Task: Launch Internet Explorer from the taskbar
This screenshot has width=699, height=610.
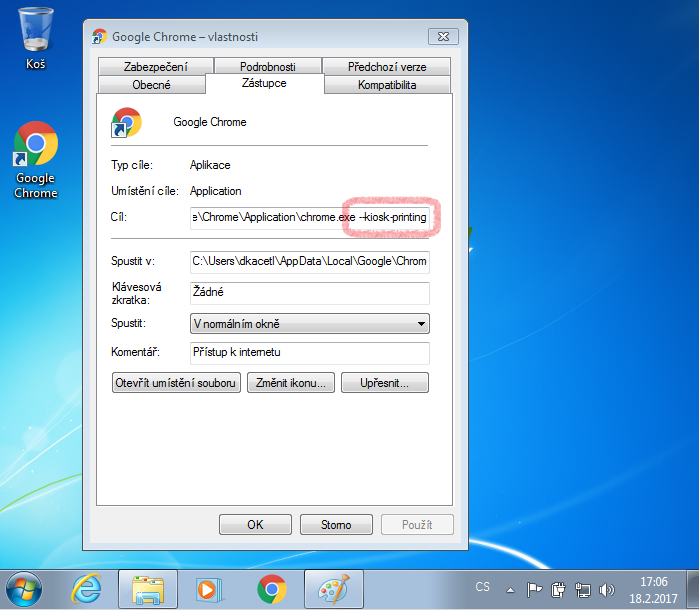Action: 86,589
